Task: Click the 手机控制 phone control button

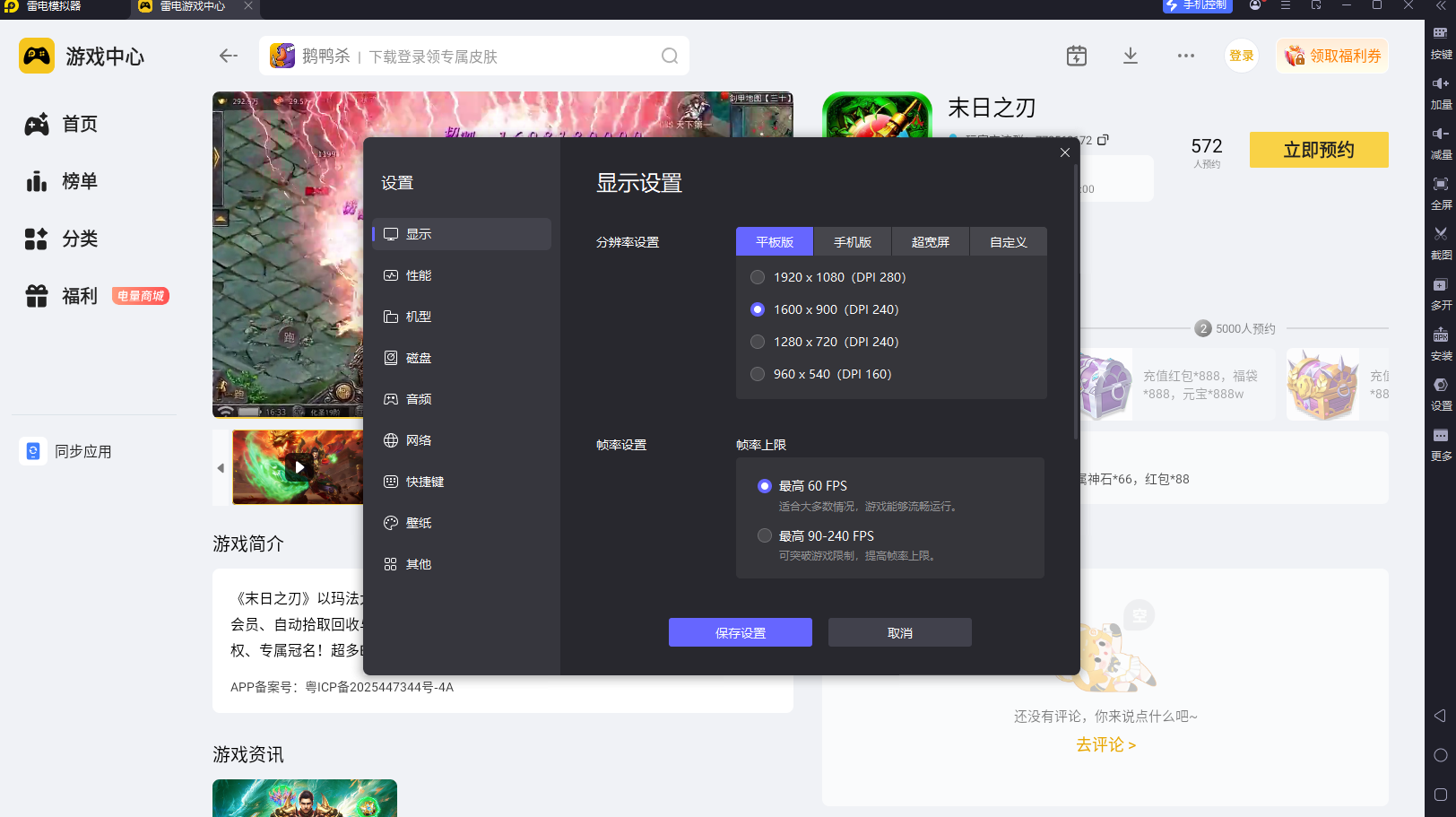Action: click(x=1198, y=5)
